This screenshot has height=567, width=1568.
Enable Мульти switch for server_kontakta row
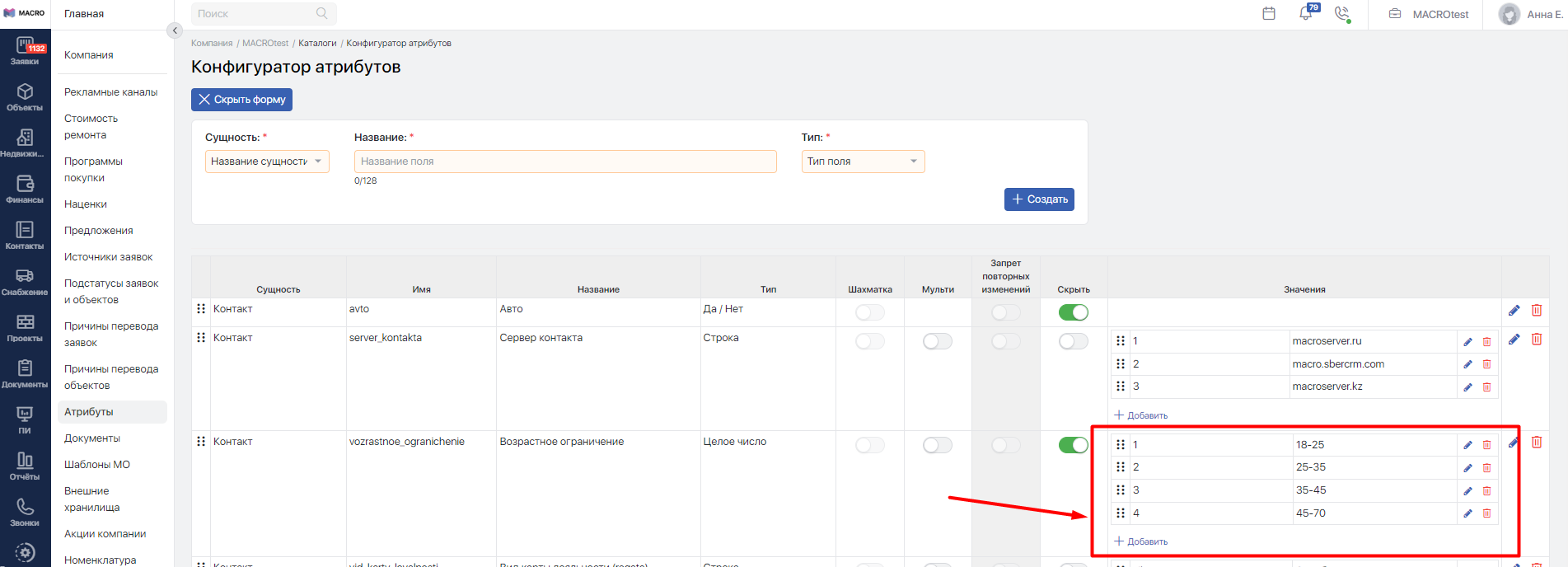pyautogui.click(x=937, y=341)
